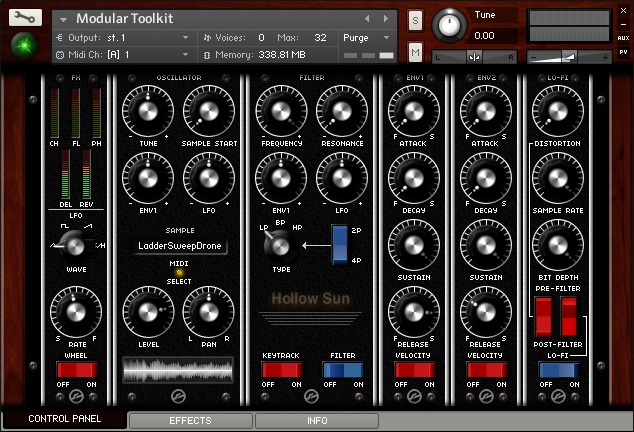Click the Solo S button
The height and width of the screenshot is (432, 634).
[x=415, y=21]
